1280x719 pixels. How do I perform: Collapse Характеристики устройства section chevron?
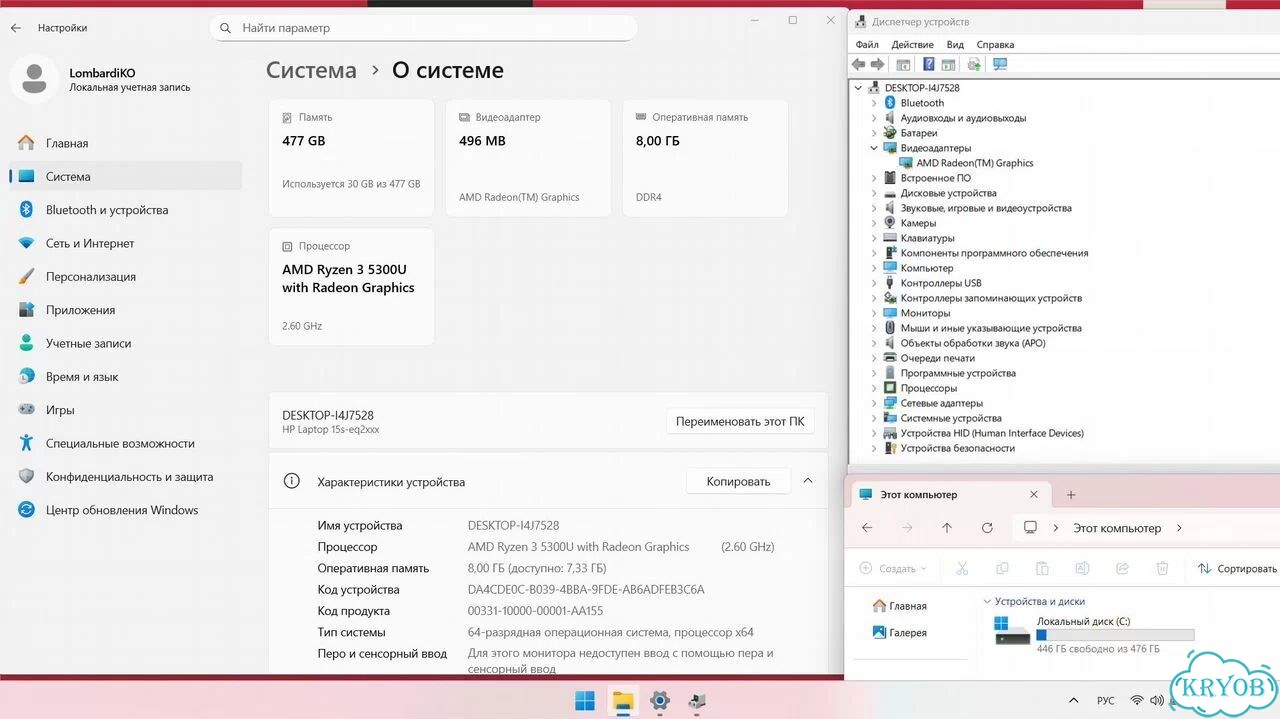coord(808,481)
